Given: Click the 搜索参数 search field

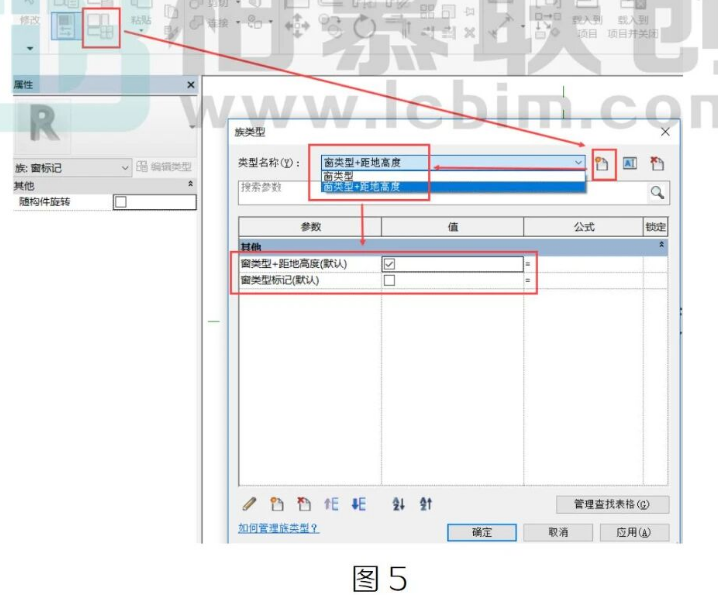Looking at the screenshot, I should click(442, 192).
